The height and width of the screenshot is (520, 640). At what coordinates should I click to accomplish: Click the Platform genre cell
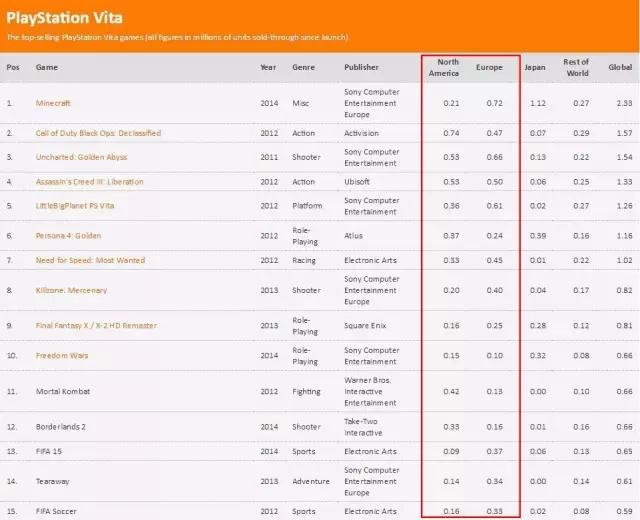(307, 206)
